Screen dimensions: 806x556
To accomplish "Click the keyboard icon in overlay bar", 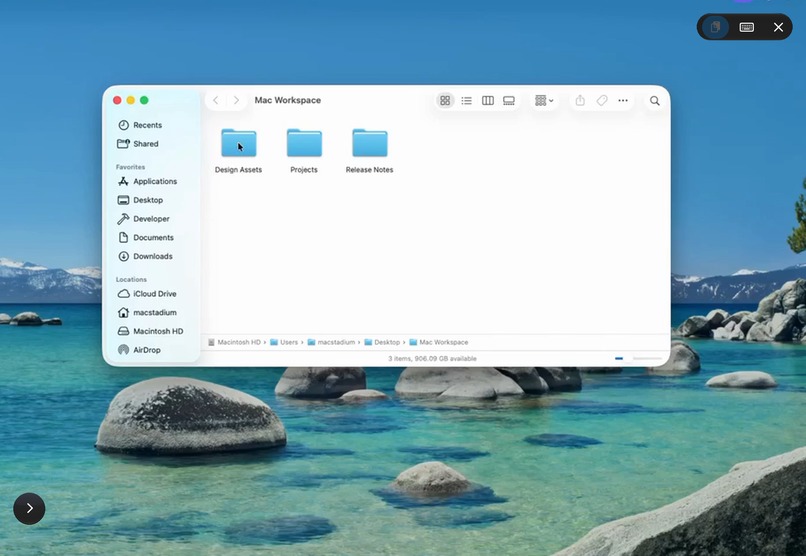I will 747,27.
